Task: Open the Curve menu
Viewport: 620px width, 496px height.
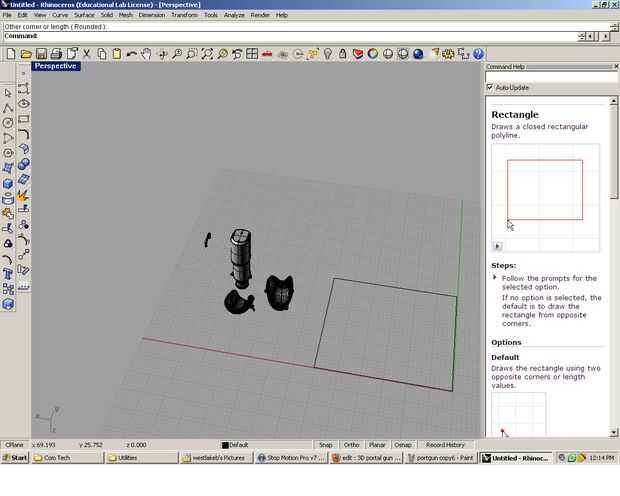Action: coord(60,15)
